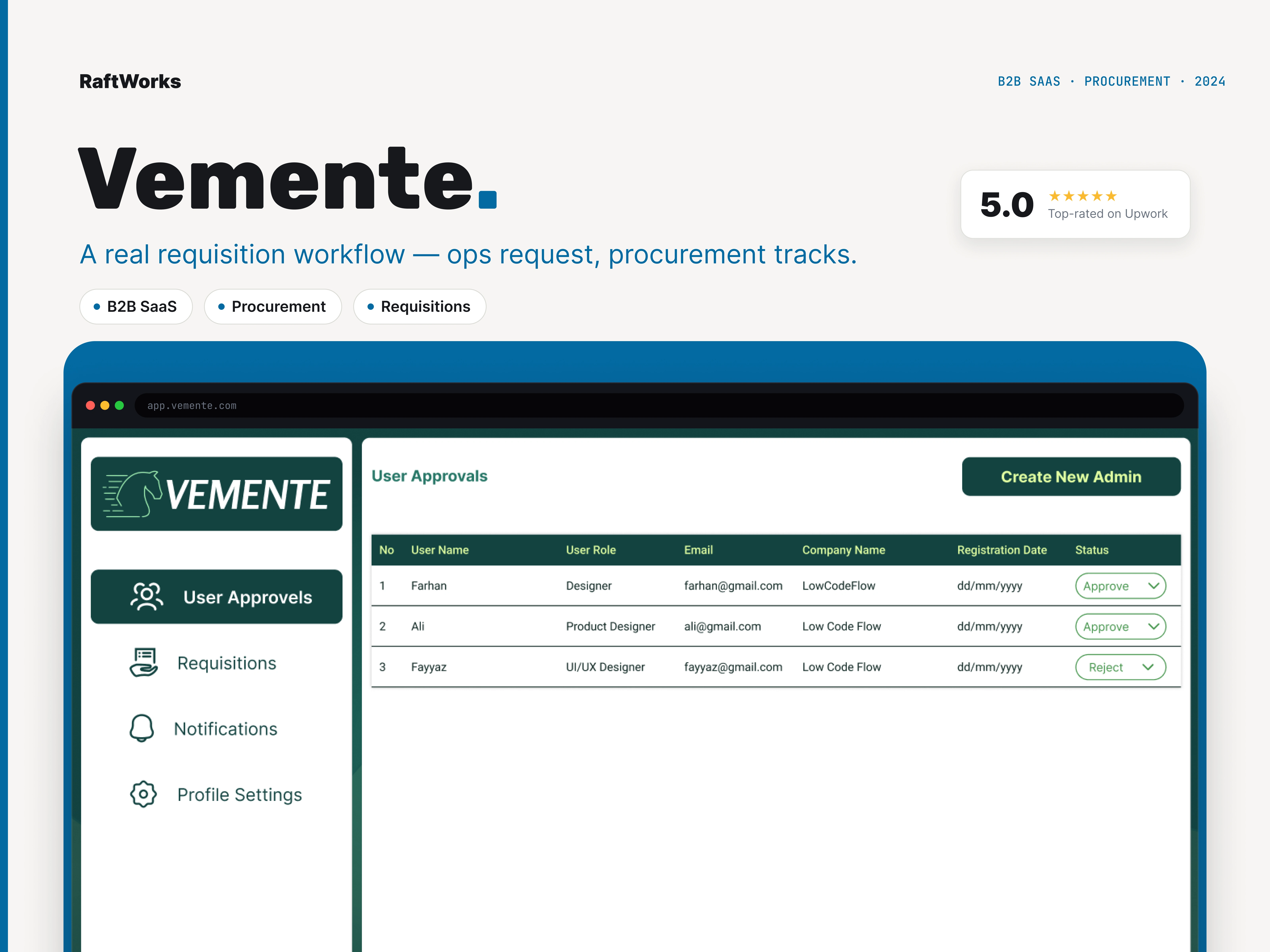This screenshot has width=1270, height=952.
Task: Click the fayyaz@gmail.com email cell
Action: tap(733, 667)
